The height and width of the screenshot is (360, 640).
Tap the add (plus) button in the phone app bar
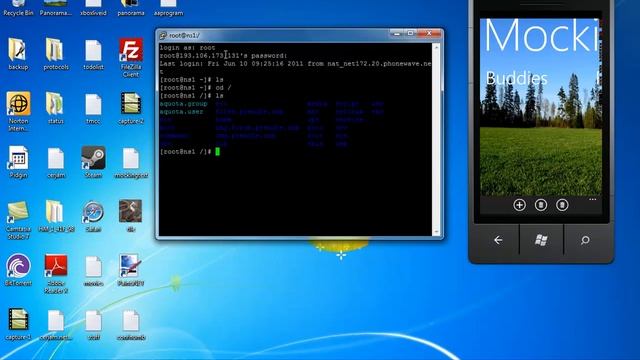[x=519, y=205]
